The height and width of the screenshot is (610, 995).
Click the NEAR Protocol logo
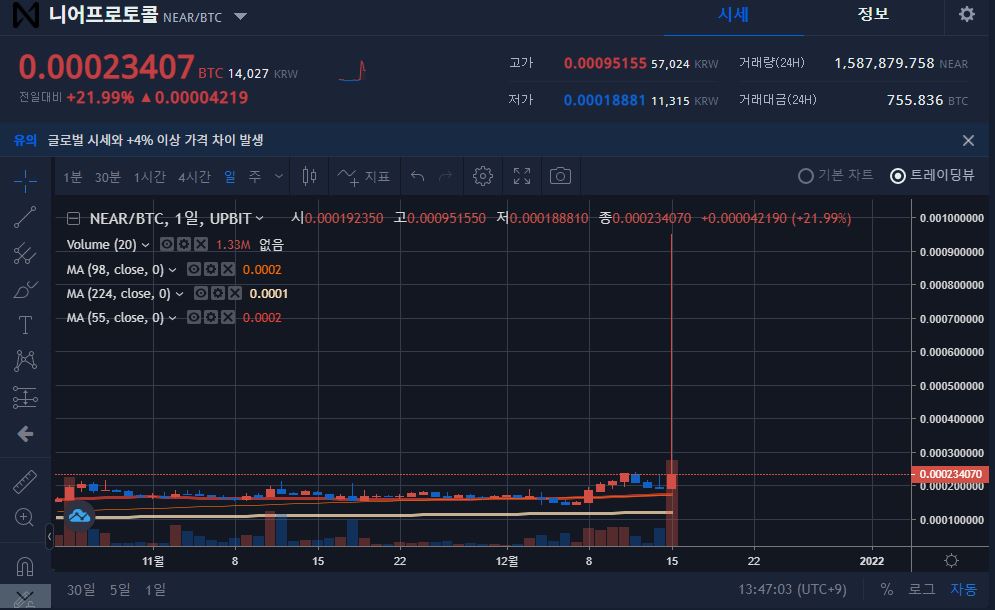[x=25, y=14]
